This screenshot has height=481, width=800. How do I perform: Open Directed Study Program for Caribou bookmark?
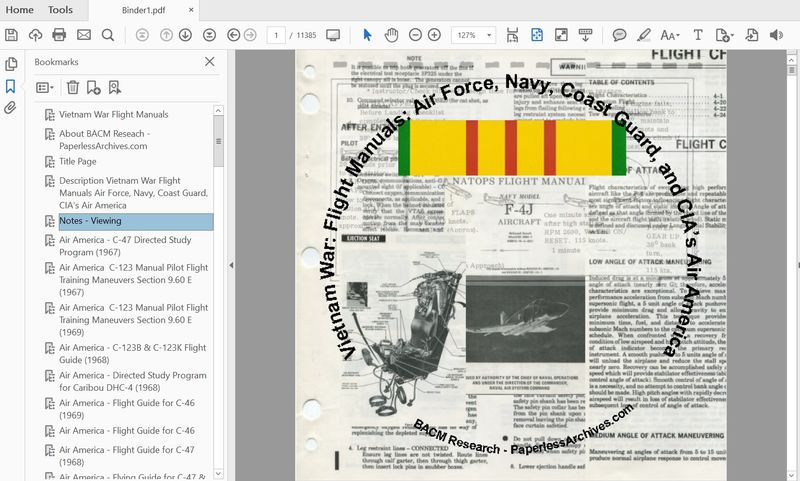[x=133, y=381]
